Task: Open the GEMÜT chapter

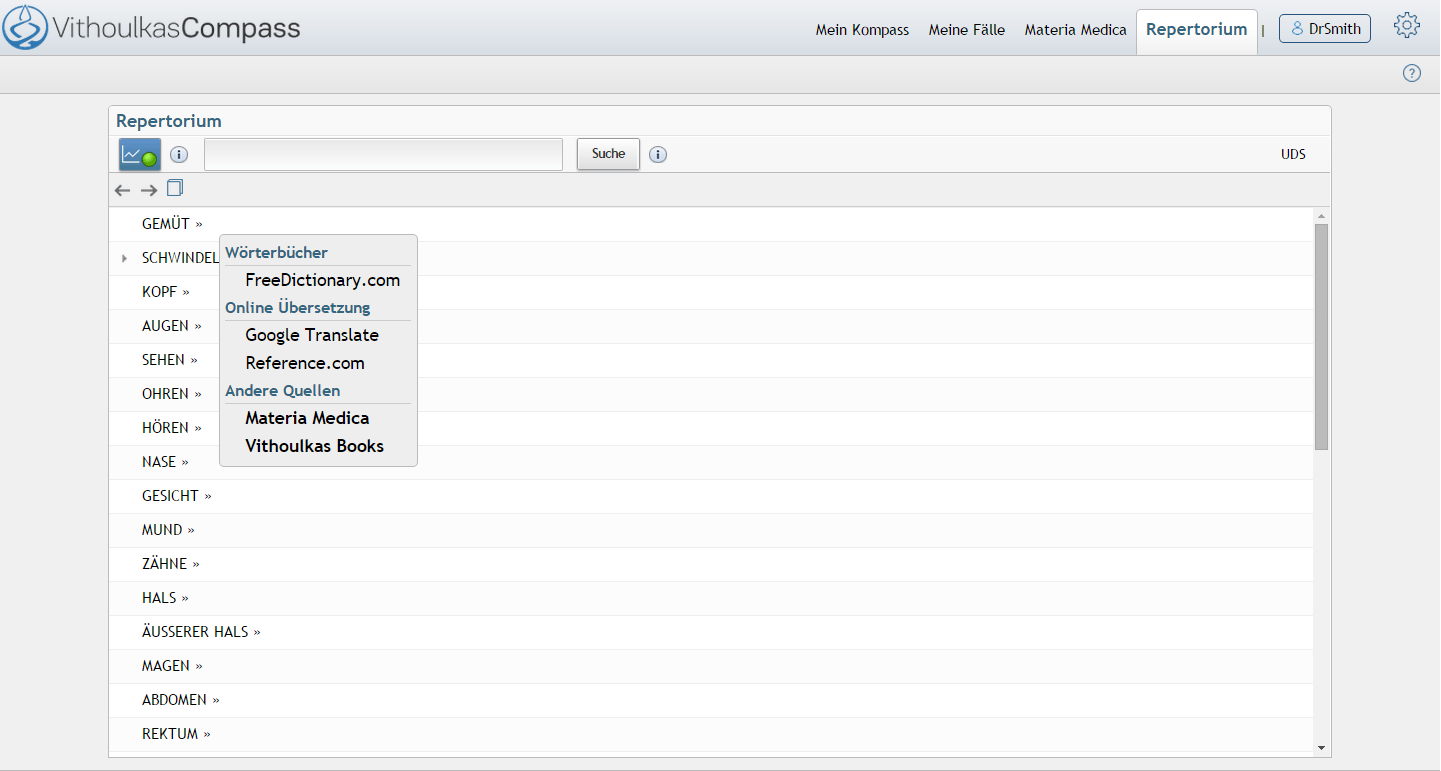Action: [172, 224]
